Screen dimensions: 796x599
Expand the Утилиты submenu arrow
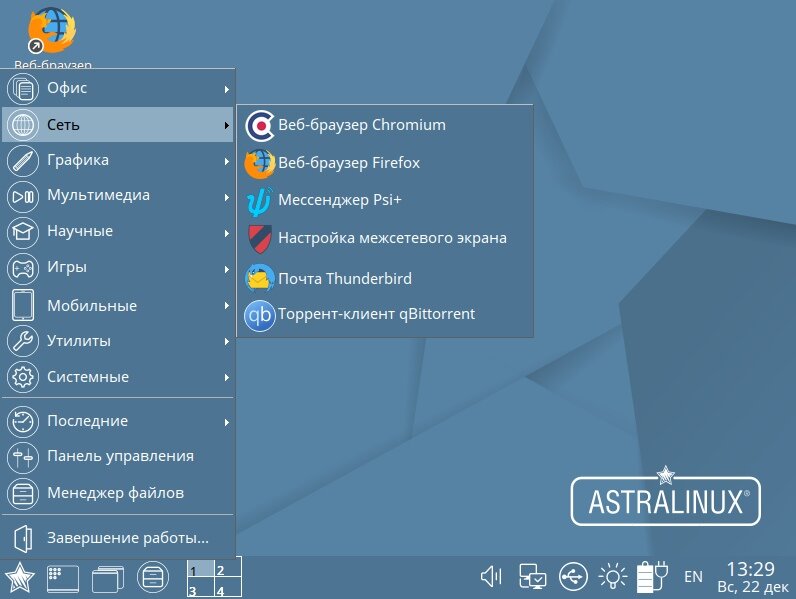(226, 342)
